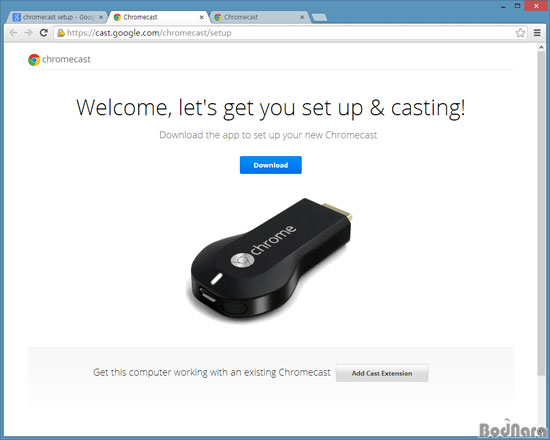Viewport: 550px width, 440px height.
Task: Click the browser forward arrow
Action: click(28, 33)
